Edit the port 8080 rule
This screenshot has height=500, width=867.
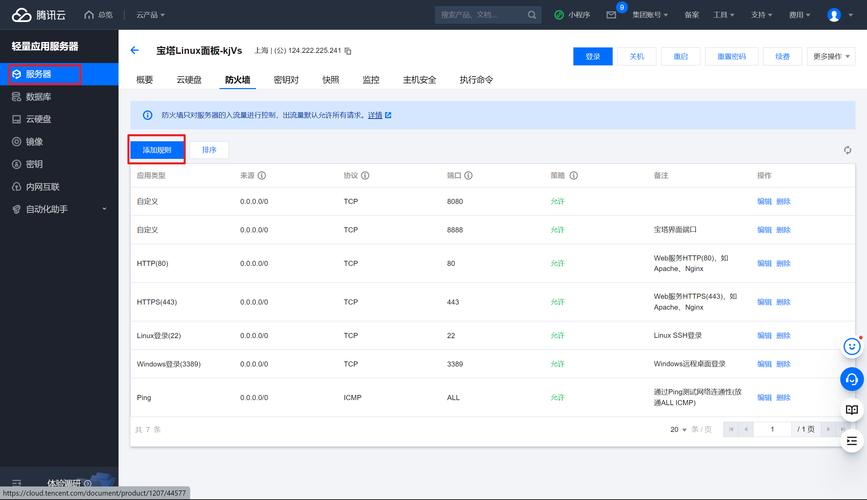[x=764, y=201]
